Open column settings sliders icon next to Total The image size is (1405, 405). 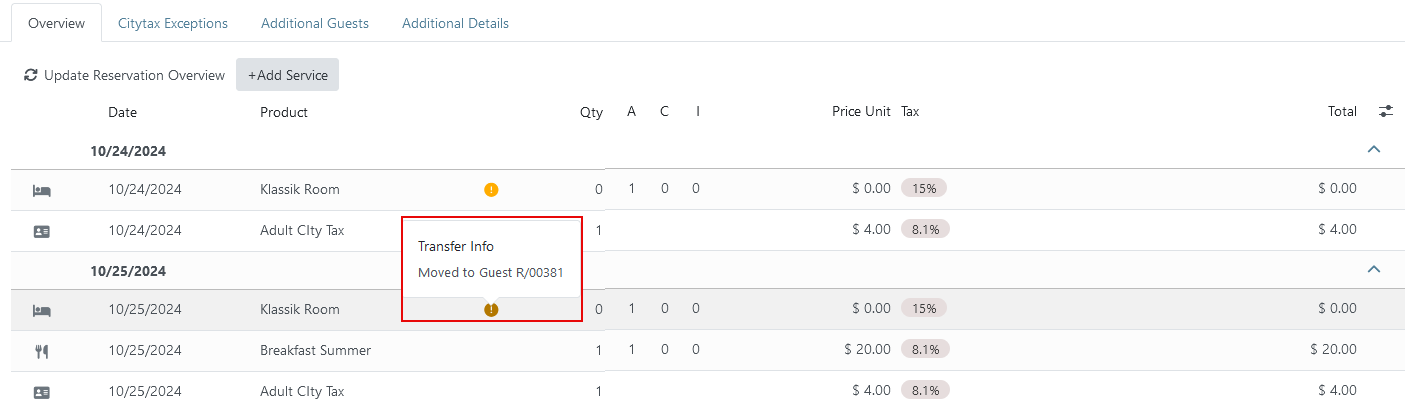pyautogui.click(x=1385, y=112)
